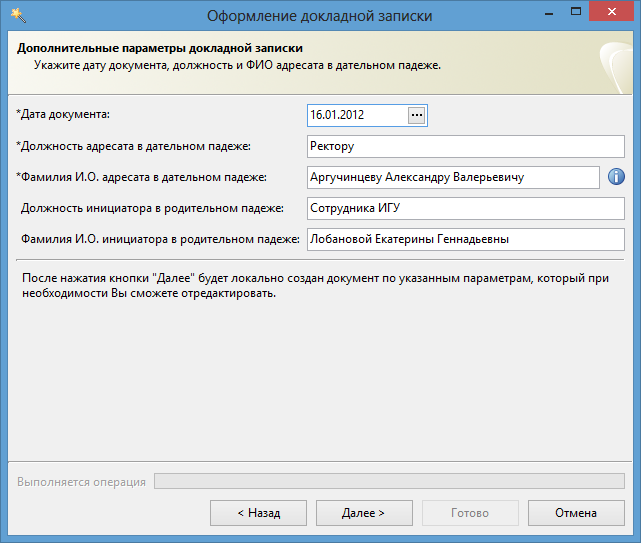641x543 pixels.
Task: Click the greyed-out Готово button
Action: [x=470, y=513]
